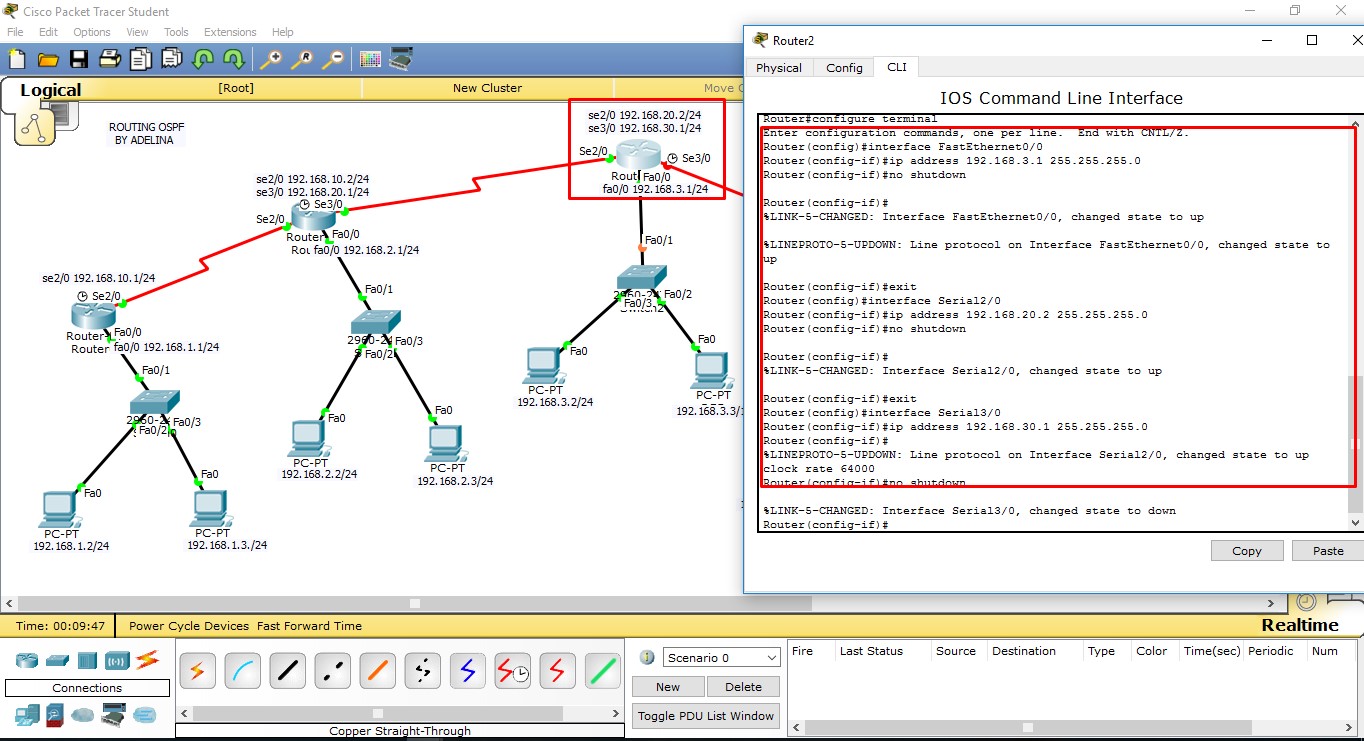Open the Switches device category

point(56,661)
